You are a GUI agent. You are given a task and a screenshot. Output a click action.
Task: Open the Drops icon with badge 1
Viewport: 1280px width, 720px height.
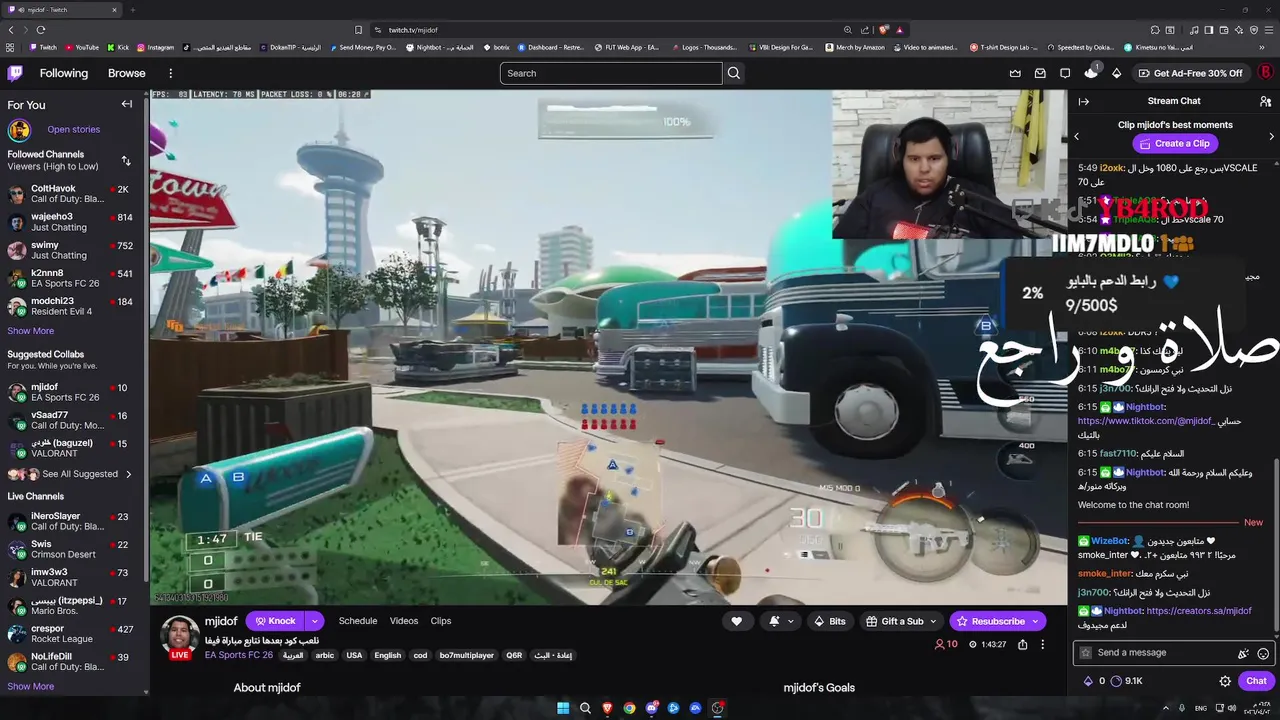[x=1090, y=73]
